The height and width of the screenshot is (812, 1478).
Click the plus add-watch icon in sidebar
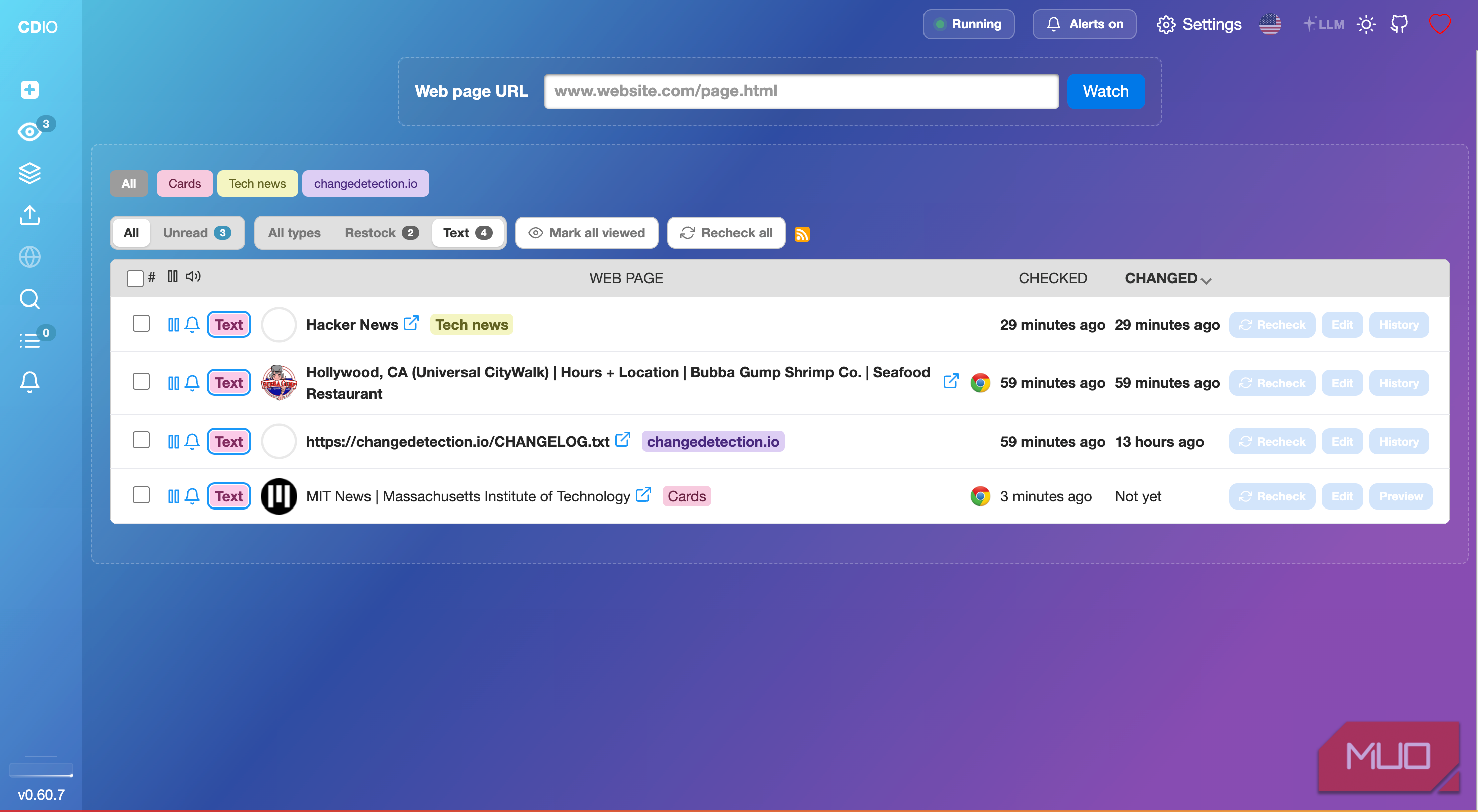click(29, 90)
